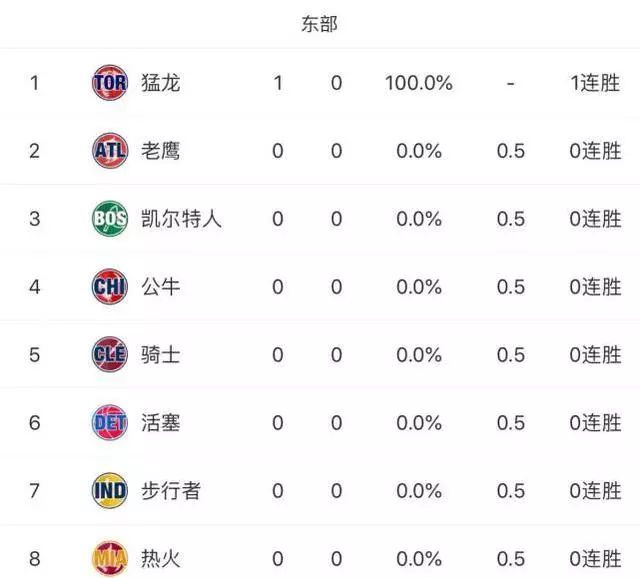Image resolution: width=640 pixels, height=578 pixels.
Task: Click the 1连胜 streak cell
Action: pos(595,83)
